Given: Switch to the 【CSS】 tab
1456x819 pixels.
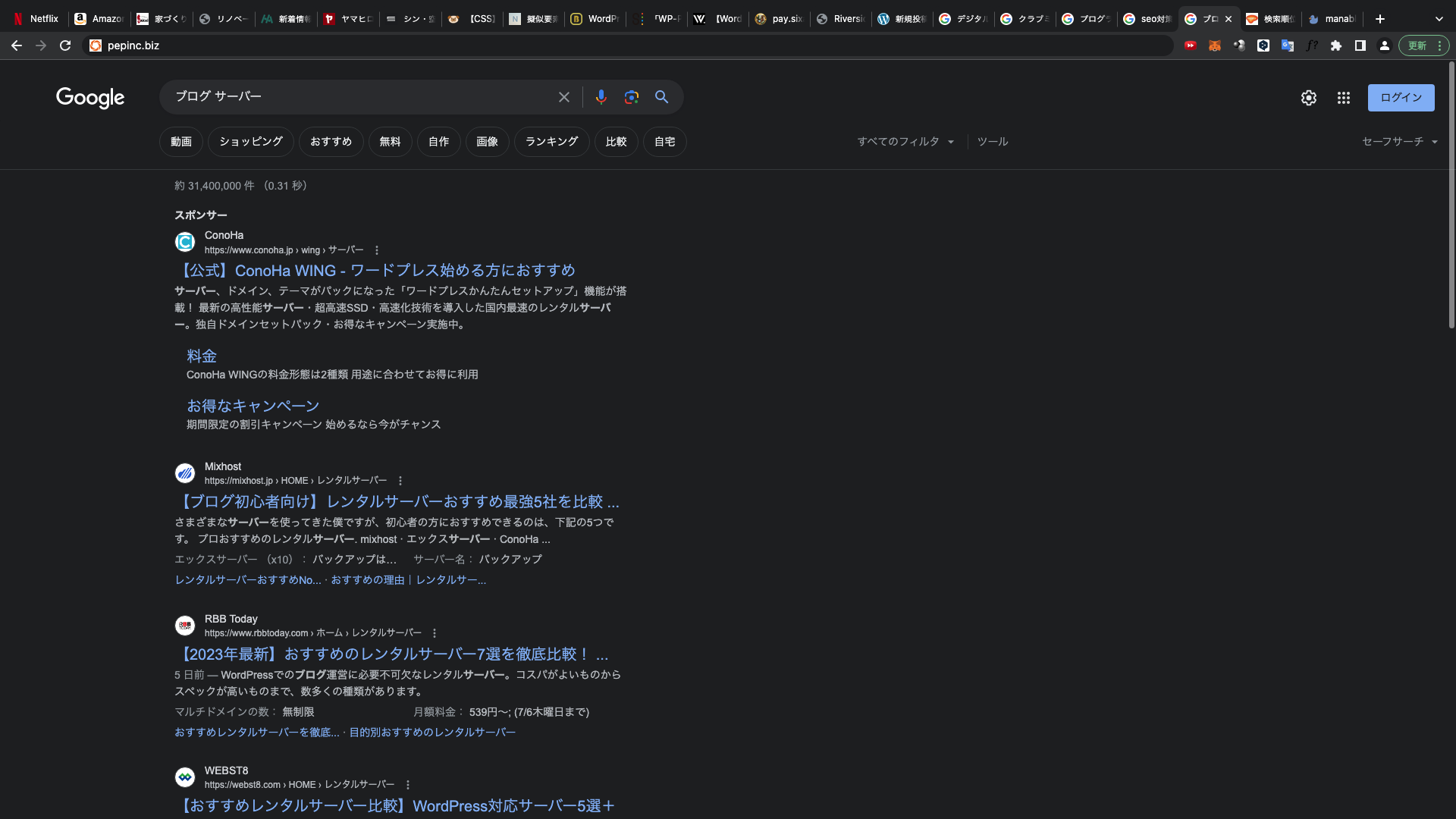Looking at the screenshot, I should [472, 19].
